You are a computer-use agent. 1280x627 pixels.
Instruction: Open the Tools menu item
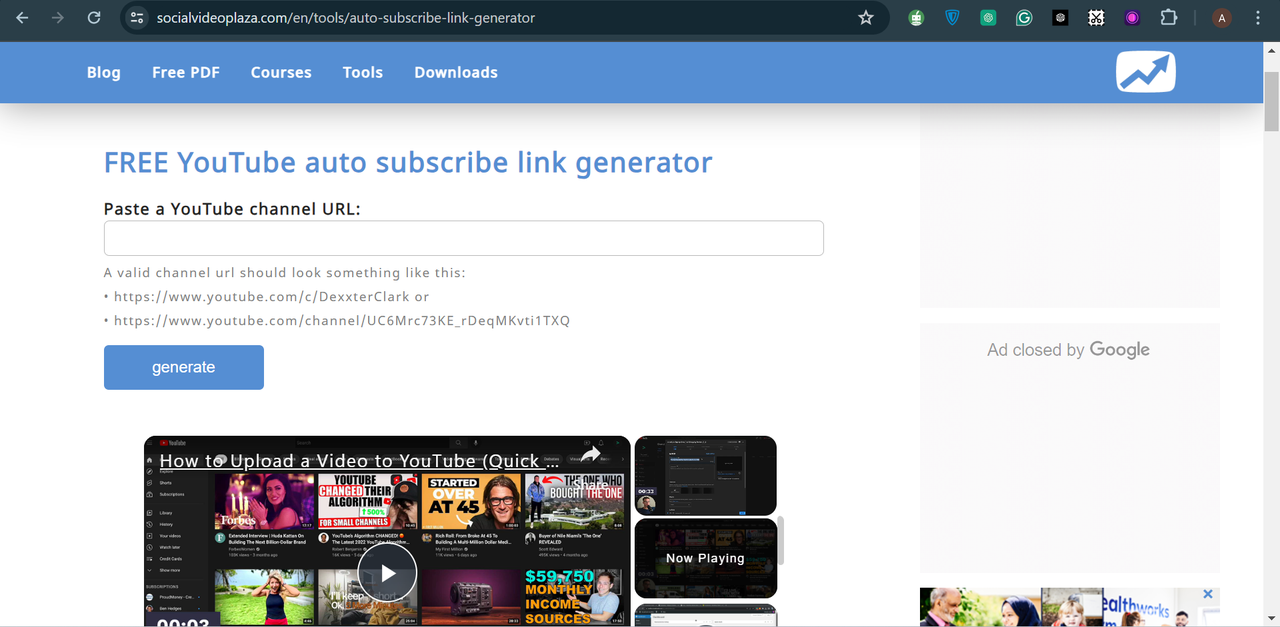tap(363, 72)
